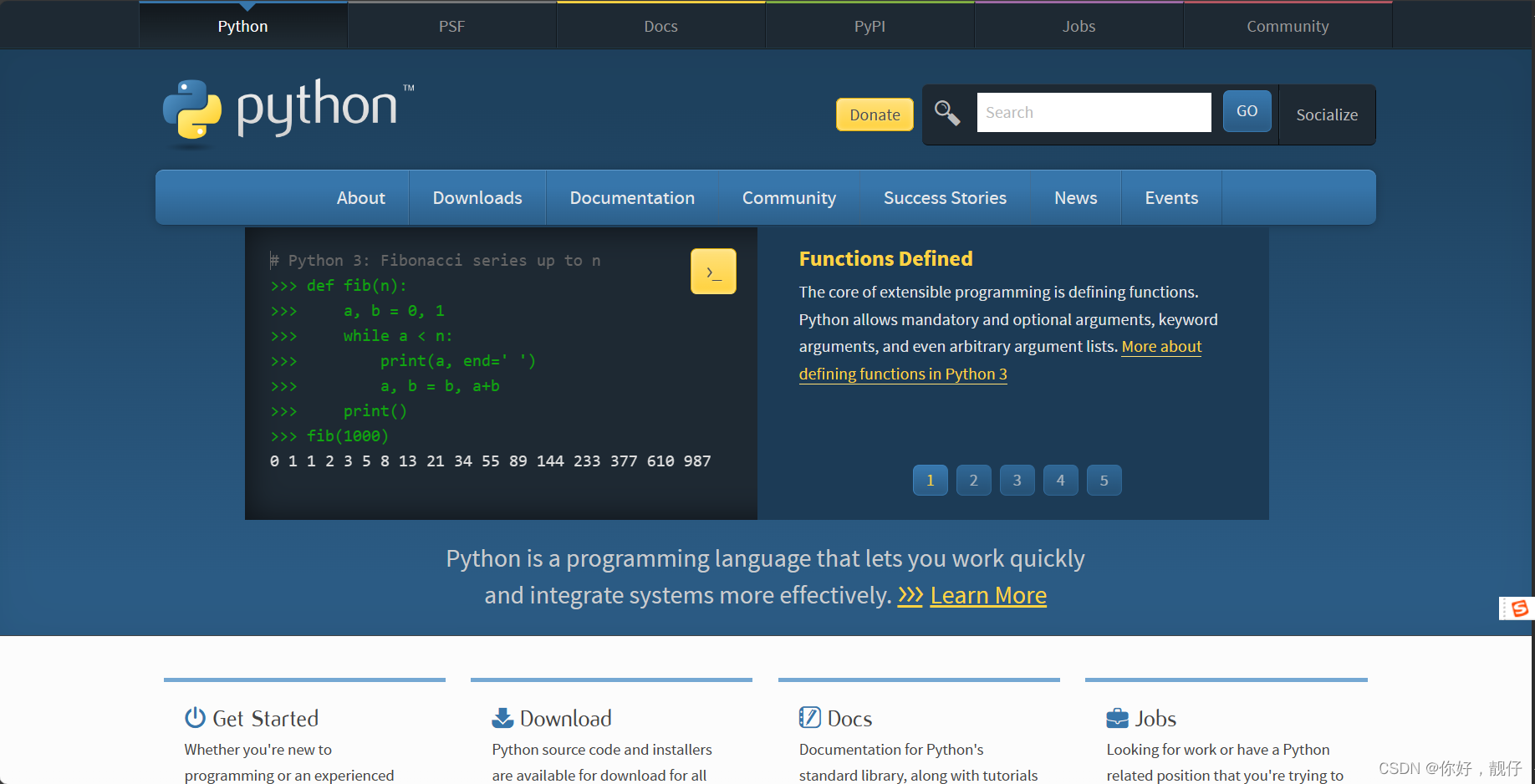The width and height of the screenshot is (1535, 784).
Task: Click the Sogou input method icon
Action: pyautogui.click(x=1519, y=608)
